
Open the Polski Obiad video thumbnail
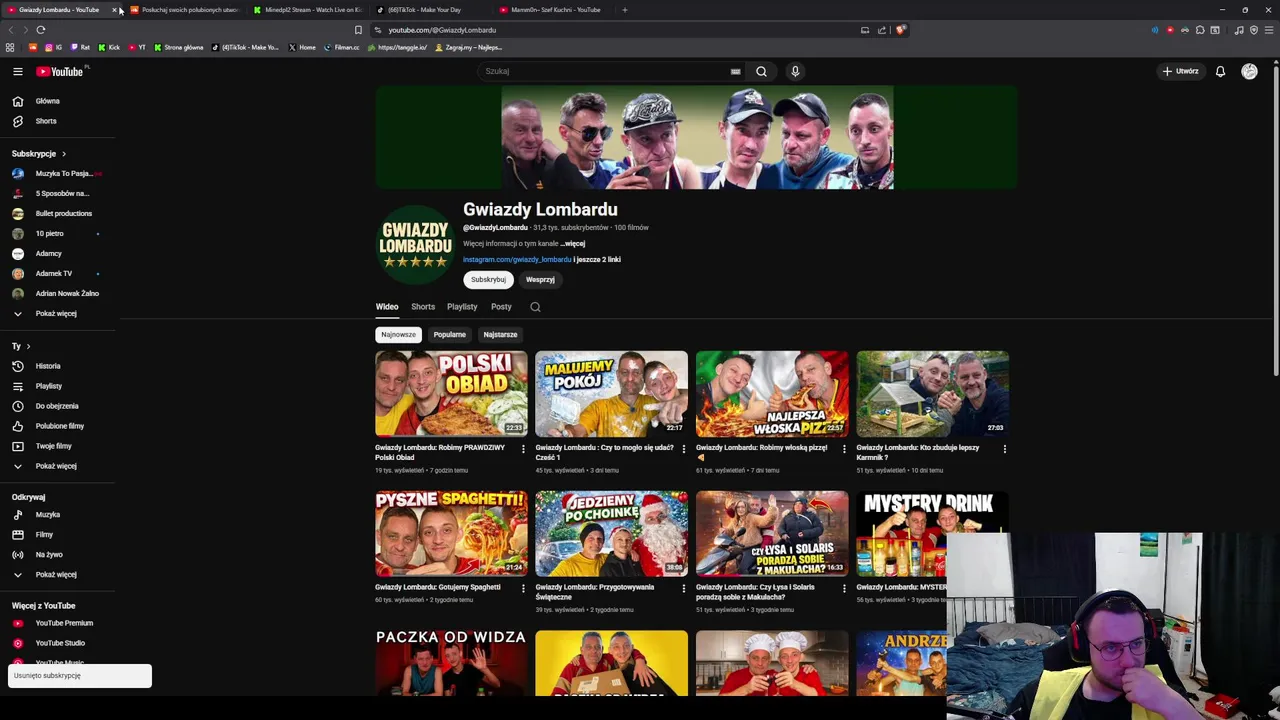(451, 393)
